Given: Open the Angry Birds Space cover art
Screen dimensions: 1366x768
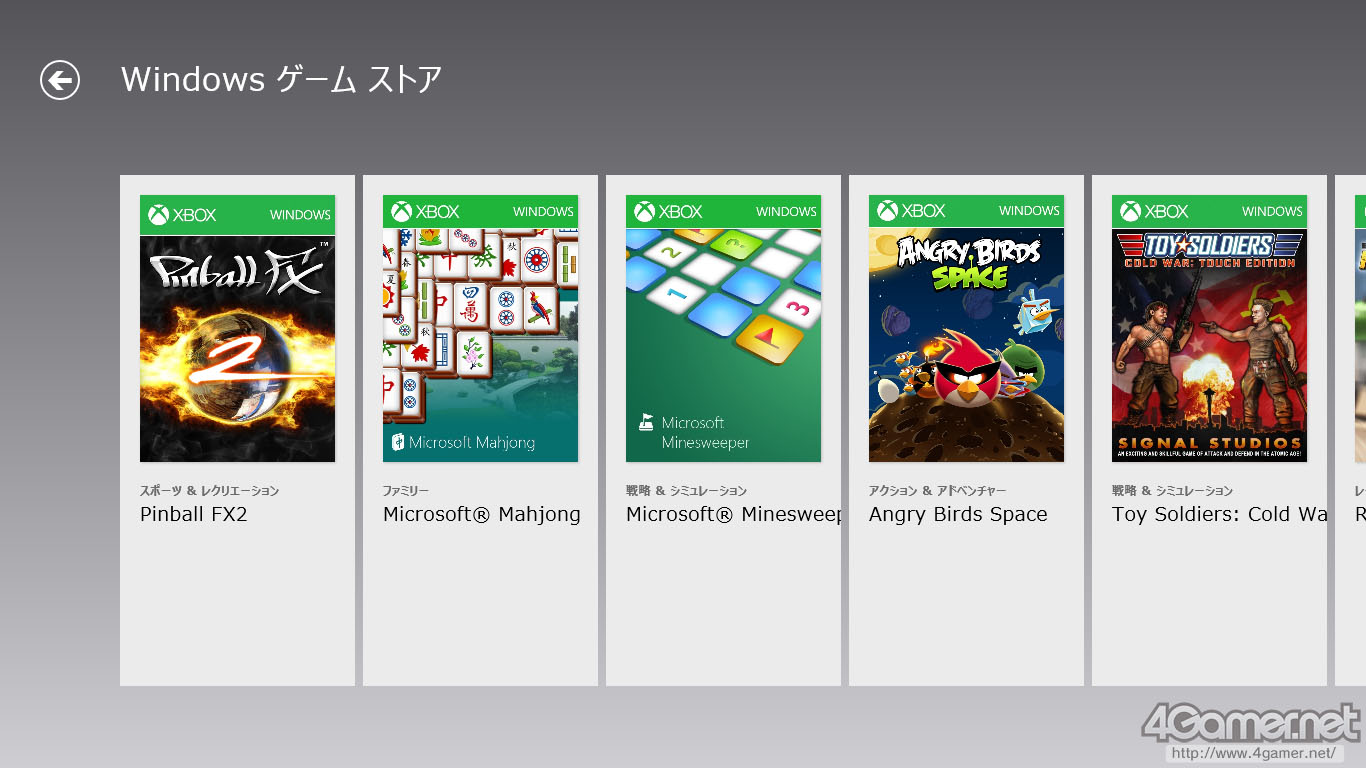Looking at the screenshot, I should coord(966,328).
